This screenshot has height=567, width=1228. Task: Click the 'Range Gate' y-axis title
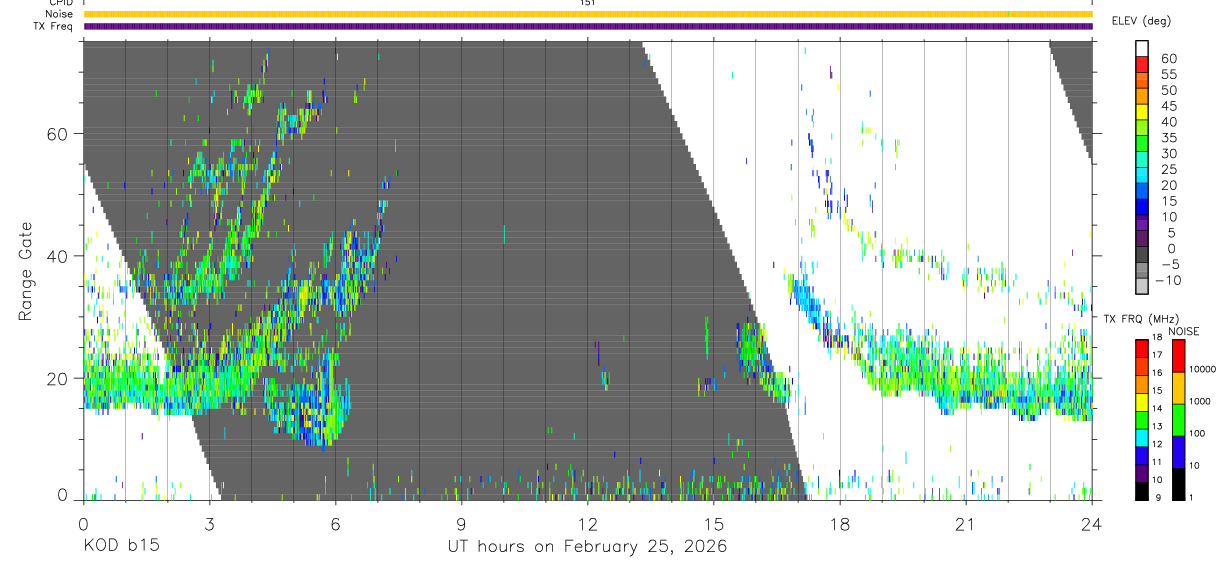(27, 269)
